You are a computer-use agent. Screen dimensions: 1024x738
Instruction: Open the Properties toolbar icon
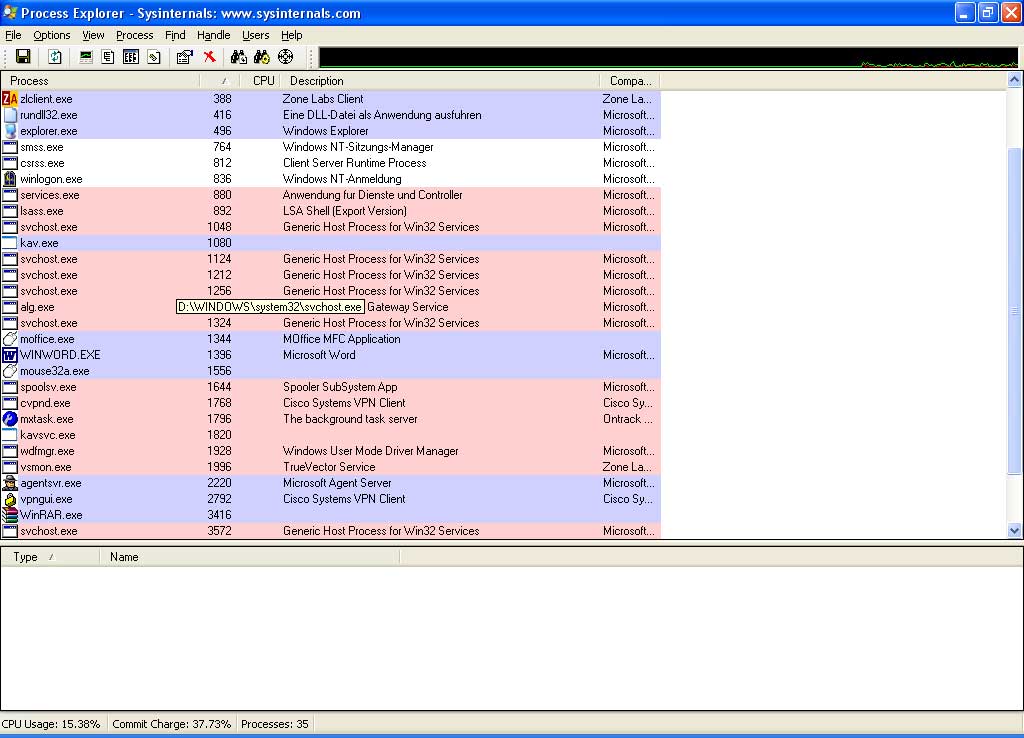coord(185,57)
